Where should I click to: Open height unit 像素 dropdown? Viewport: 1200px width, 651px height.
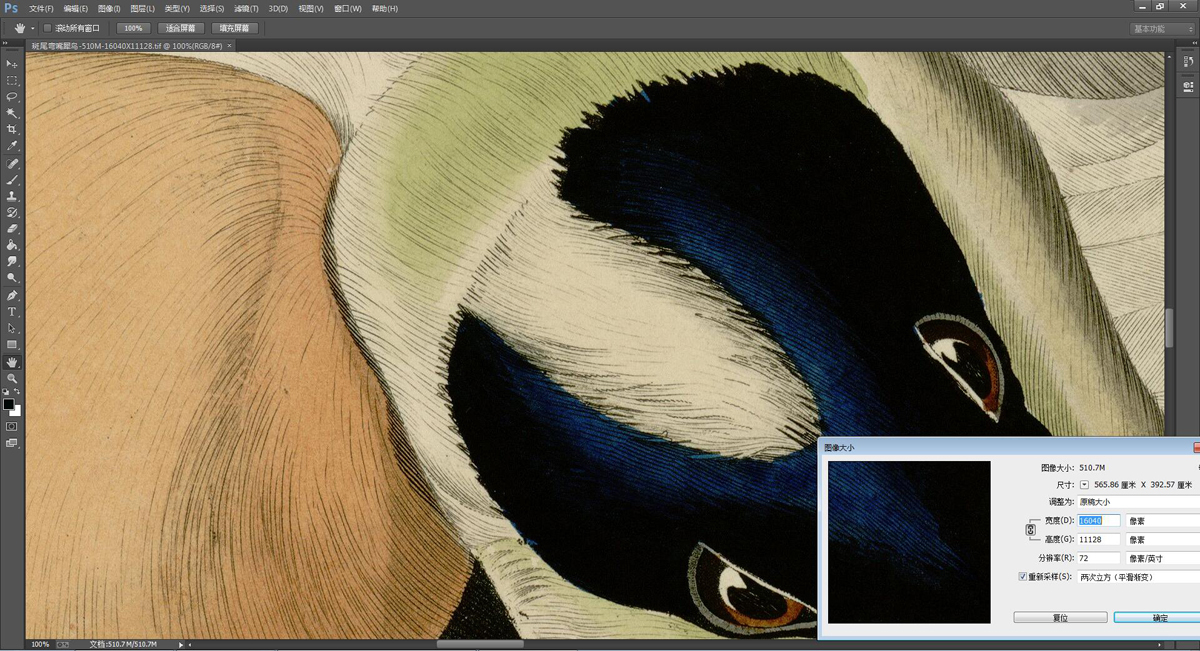coord(1162,539)
